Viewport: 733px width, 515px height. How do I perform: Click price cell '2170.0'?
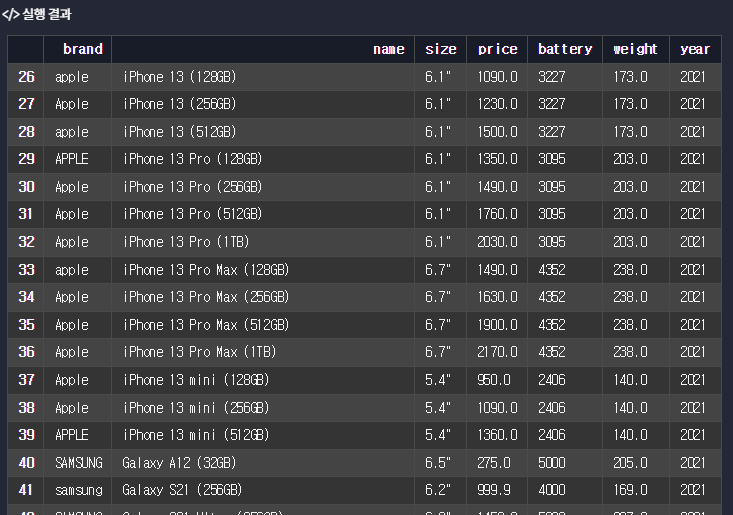[x=497, y=352]
